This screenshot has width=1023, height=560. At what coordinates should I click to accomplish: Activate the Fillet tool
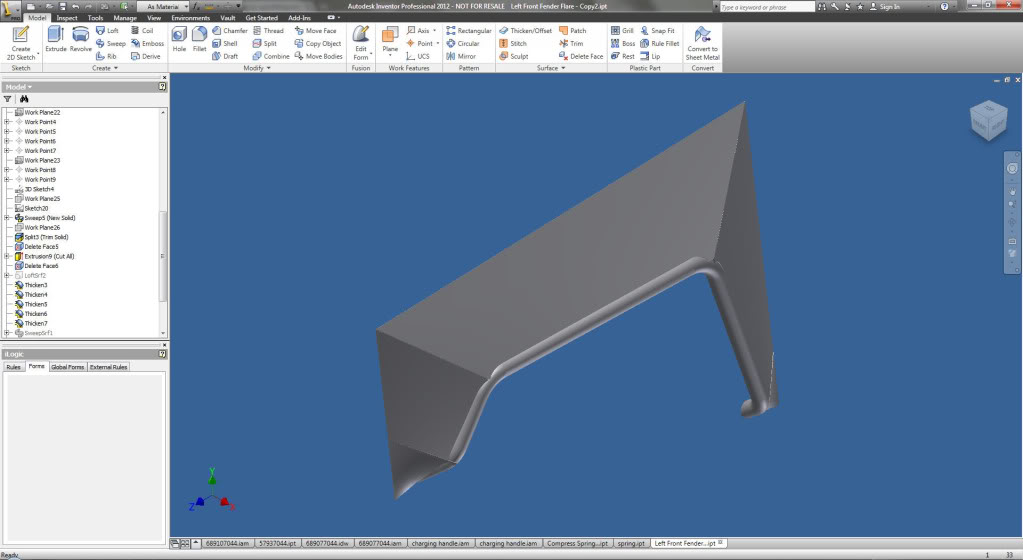[199, 39]
